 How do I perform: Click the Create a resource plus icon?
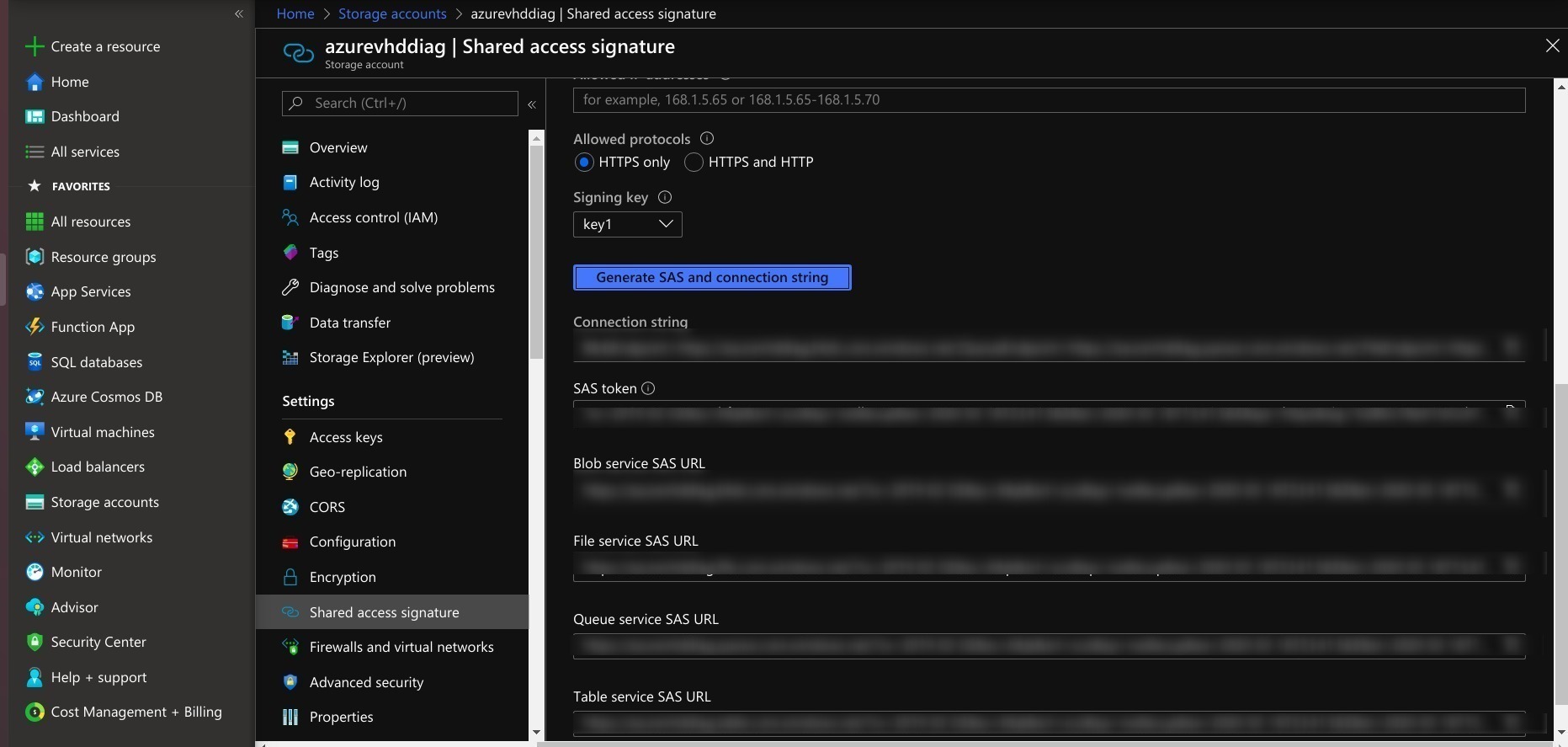point(34,46)
